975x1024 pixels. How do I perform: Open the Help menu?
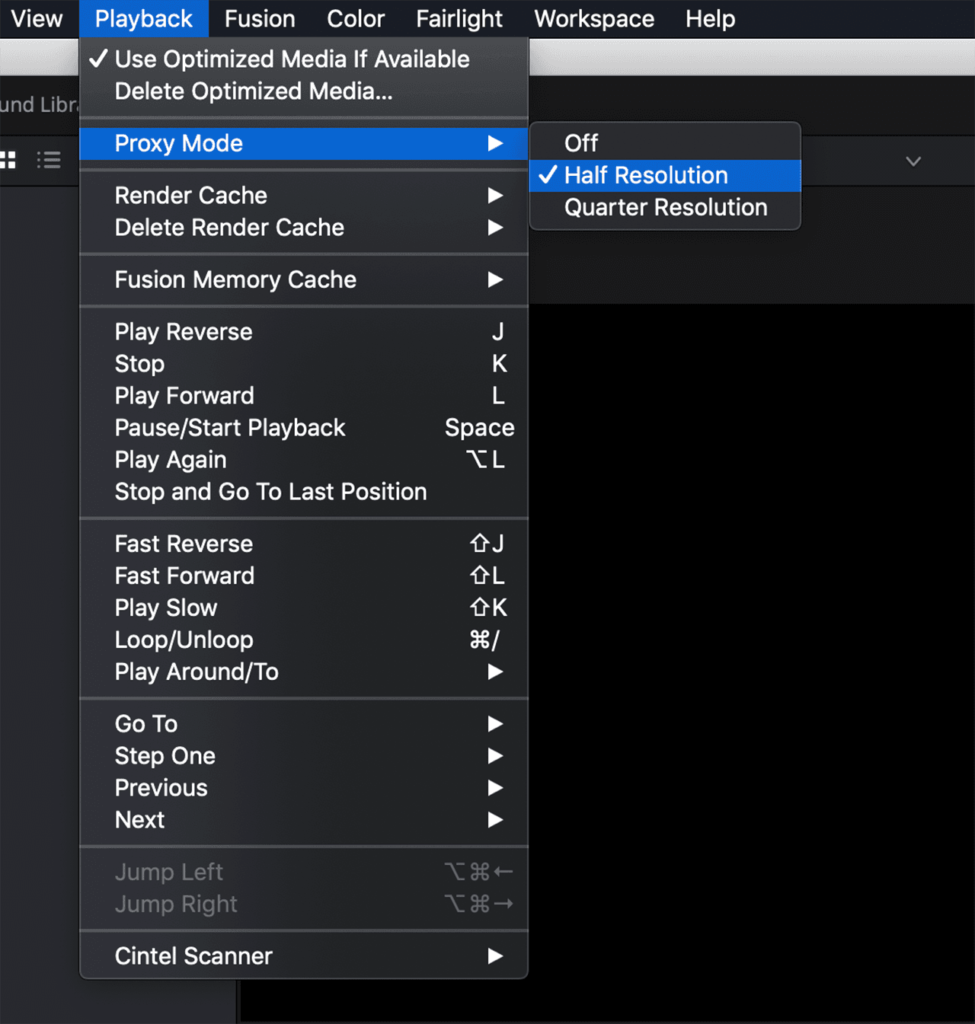pyautogui.click(x=711, y=19)
